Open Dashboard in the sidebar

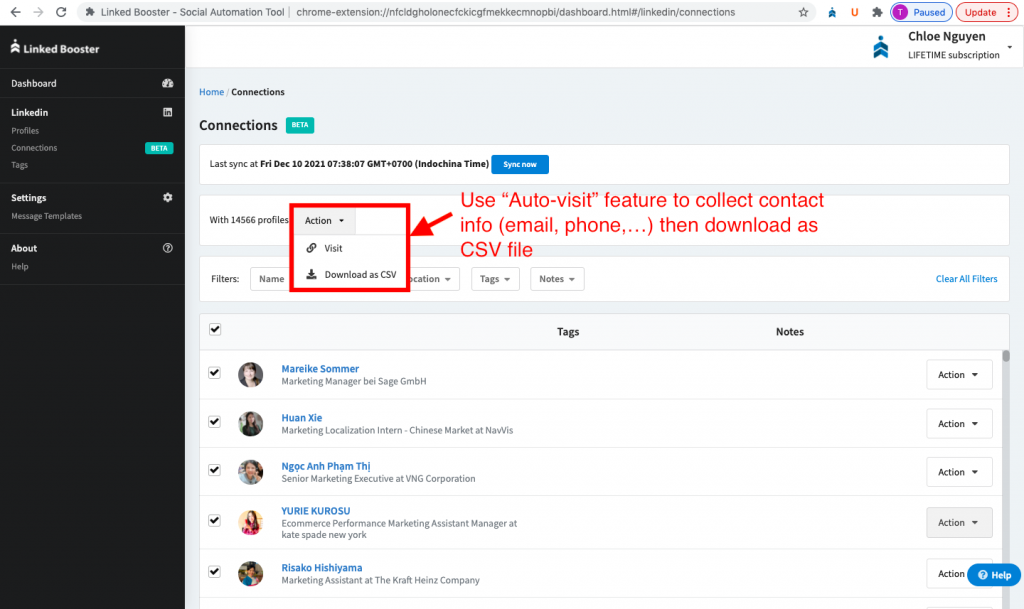(x=34, y=84)
